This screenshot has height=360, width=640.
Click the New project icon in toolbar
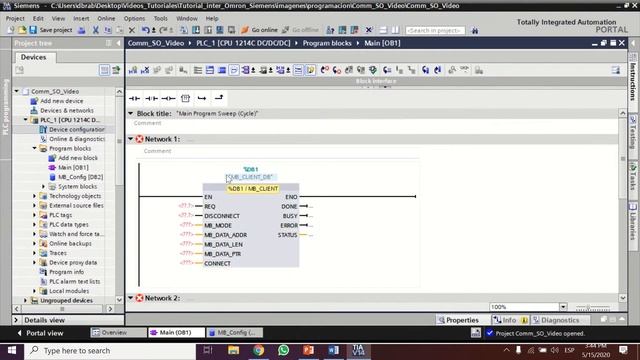click(11, 30)
